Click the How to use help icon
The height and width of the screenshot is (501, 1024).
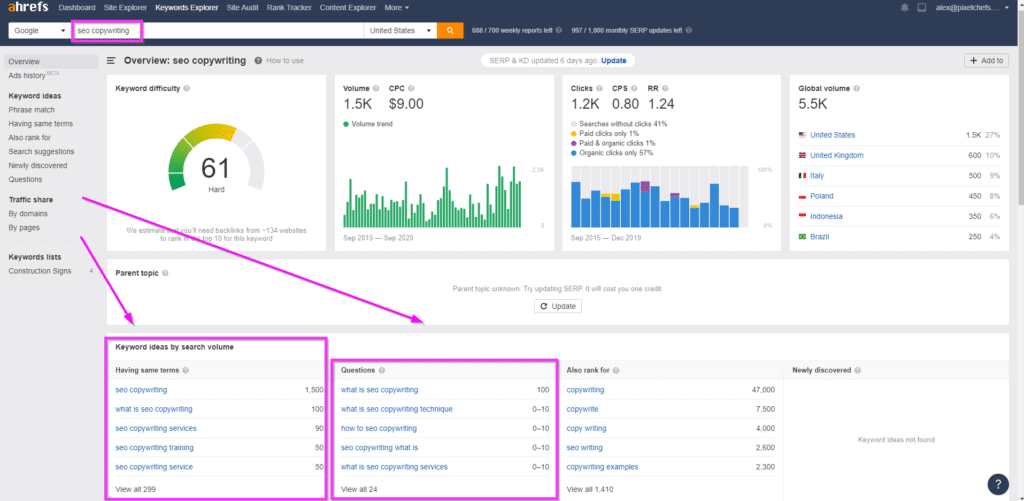point(258,61)
